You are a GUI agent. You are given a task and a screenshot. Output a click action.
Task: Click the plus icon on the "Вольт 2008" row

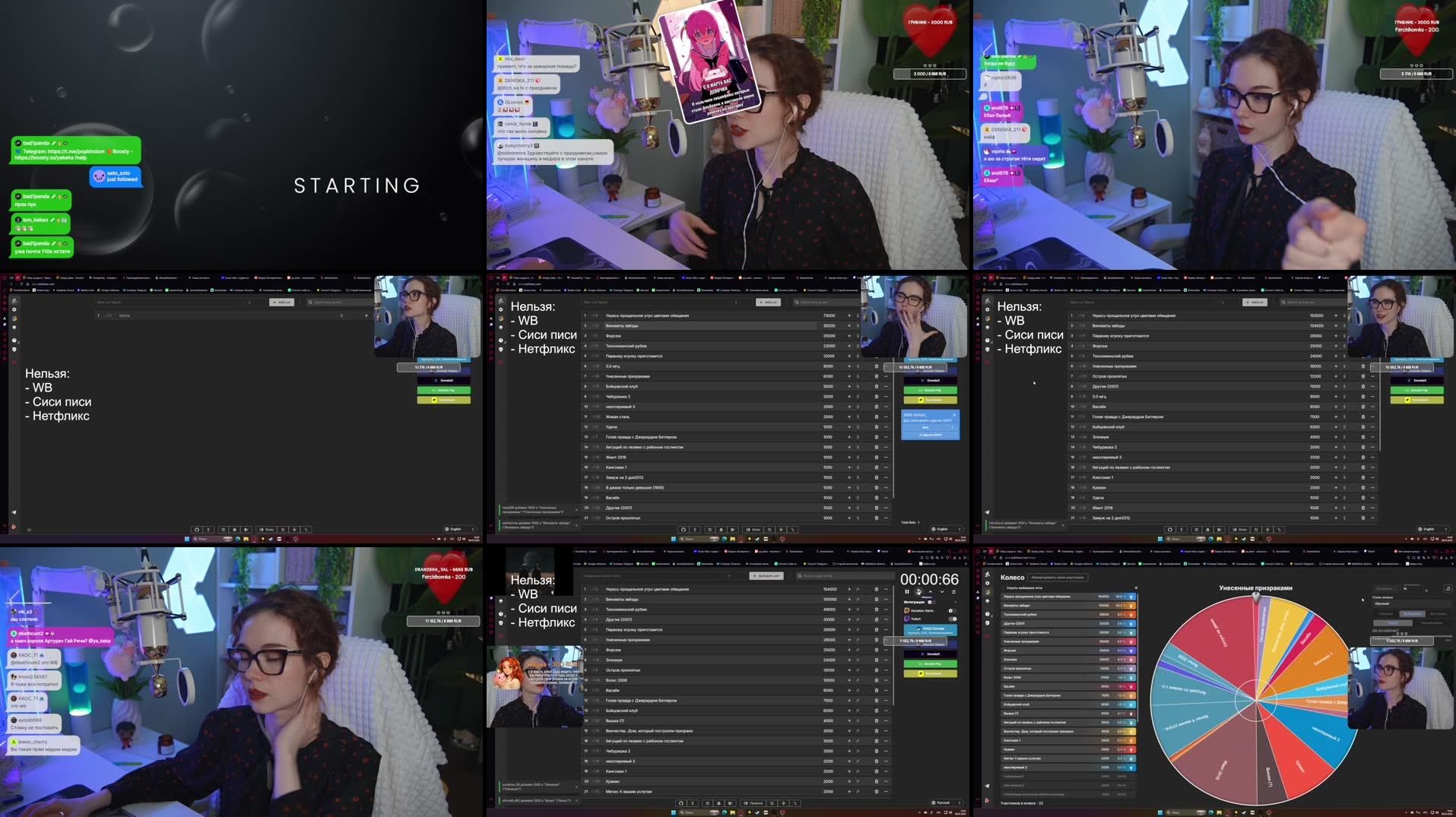pyautogui.click(x=849, y=680)
